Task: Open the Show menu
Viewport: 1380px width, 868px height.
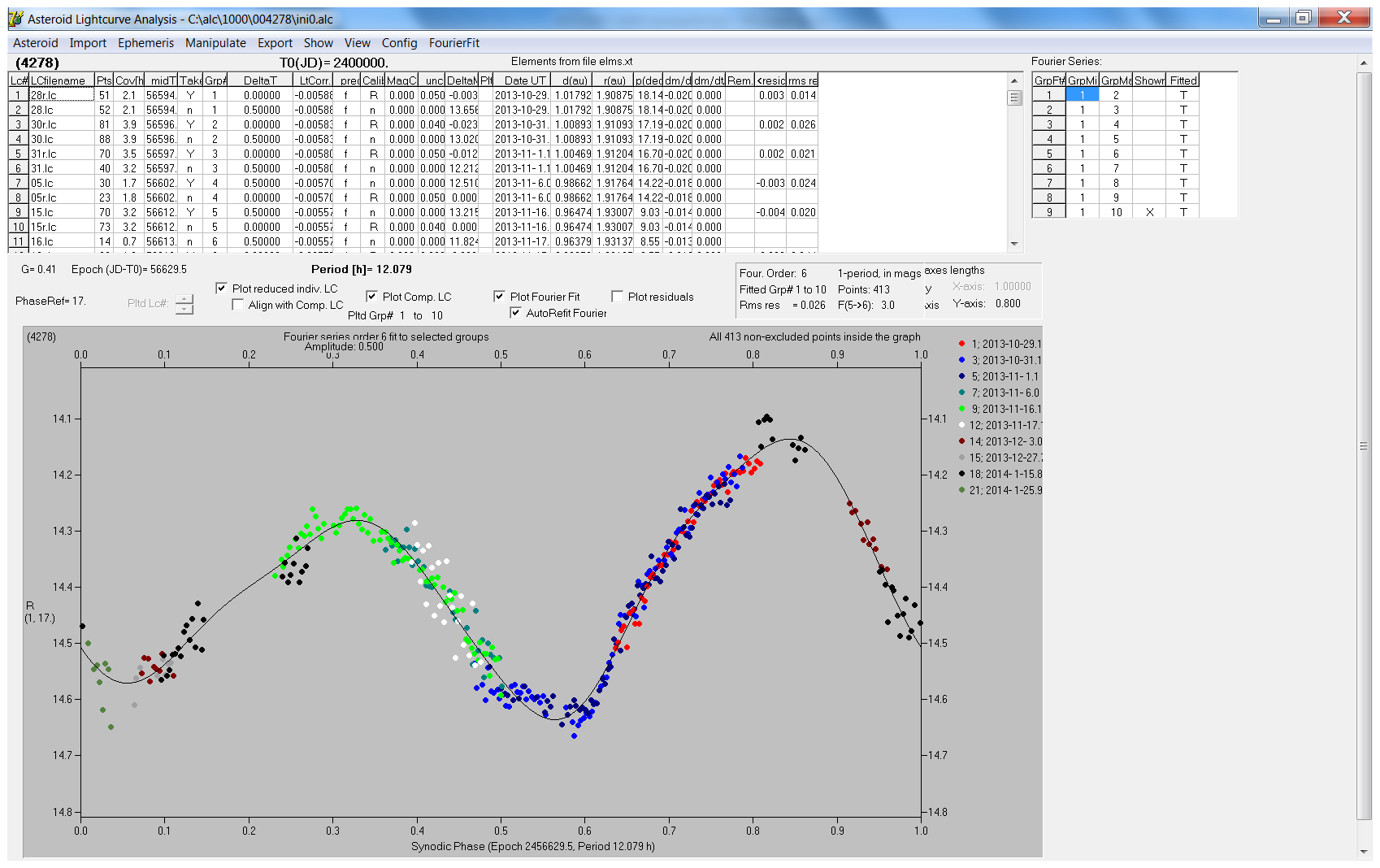Action: coord(319,43)
